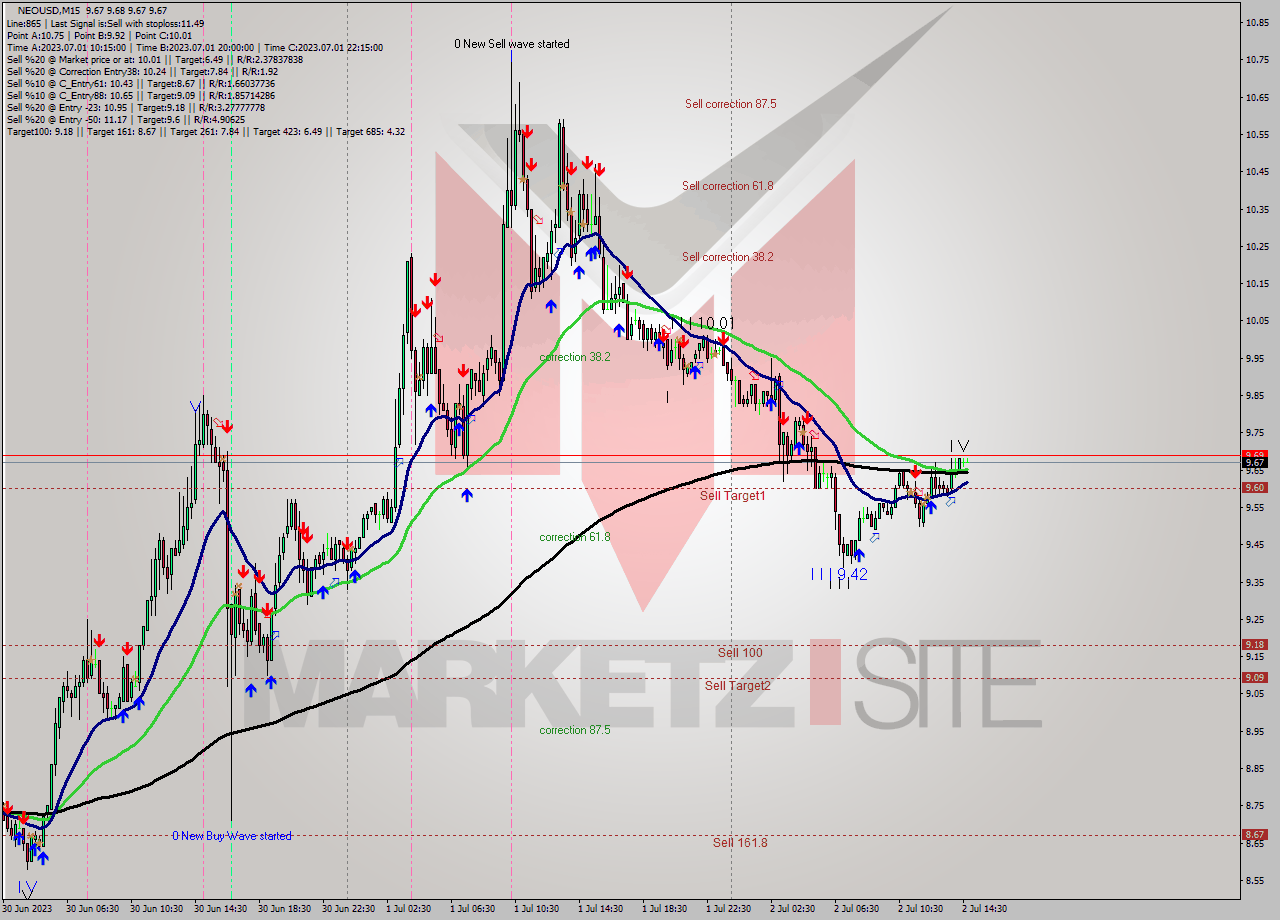The image size is (1280, 920).
Task: Click the '2 Jul 14:30' time axis label
Action: (985, 909)
